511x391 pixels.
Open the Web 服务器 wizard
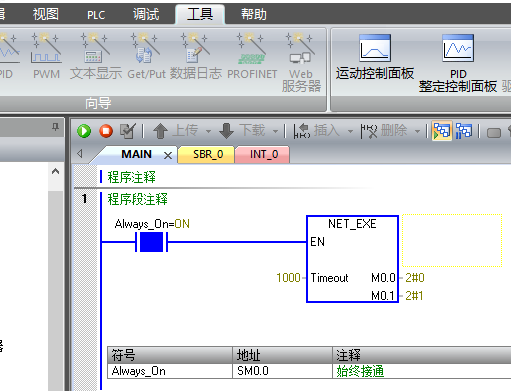(x=301, y=62)
